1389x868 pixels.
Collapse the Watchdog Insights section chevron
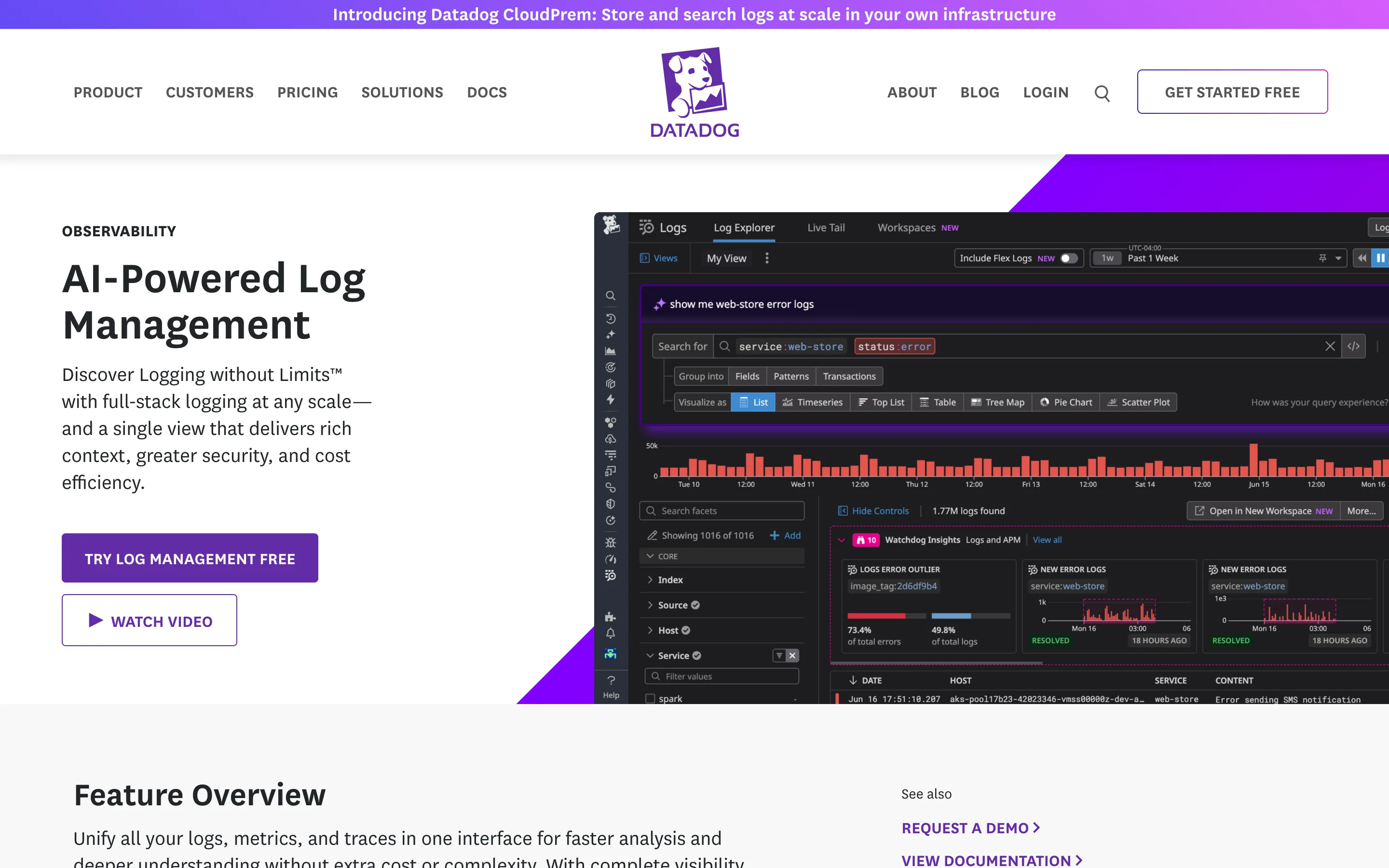click(x=842, y=540)
